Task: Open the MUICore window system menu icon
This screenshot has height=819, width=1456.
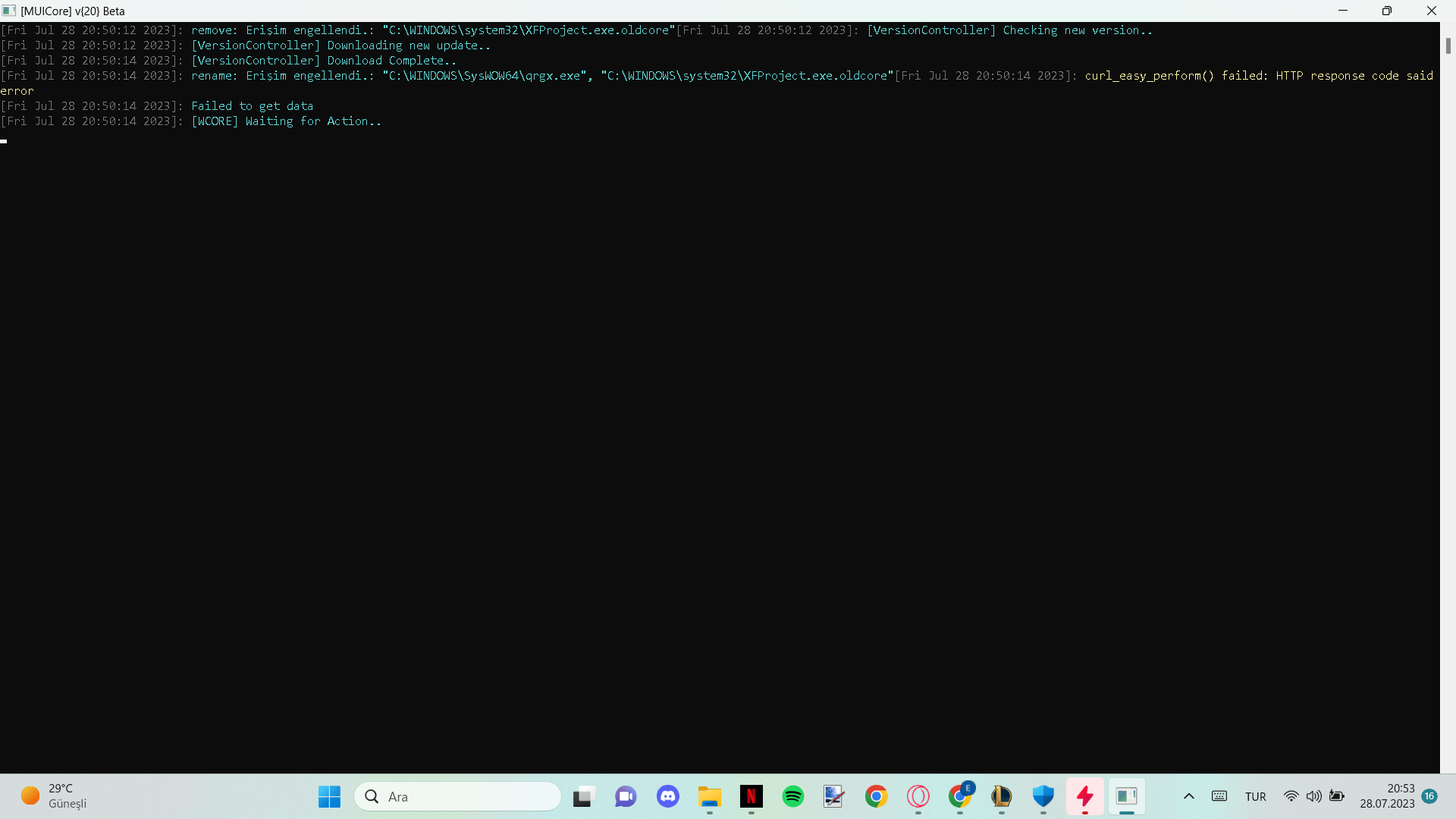Action: pyautogui.click(x=9, y=11)
